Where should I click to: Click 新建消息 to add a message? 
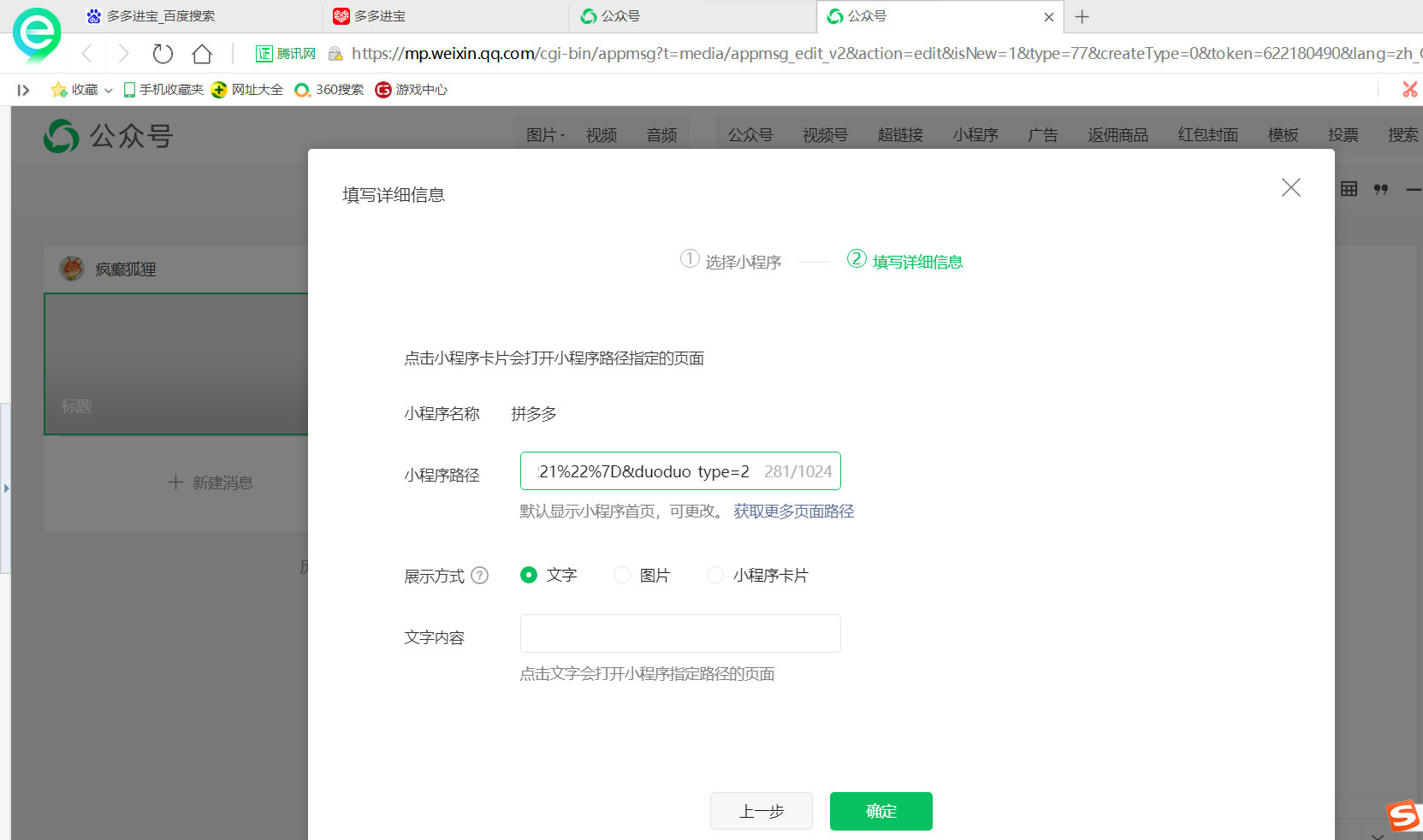coord(210,482)
